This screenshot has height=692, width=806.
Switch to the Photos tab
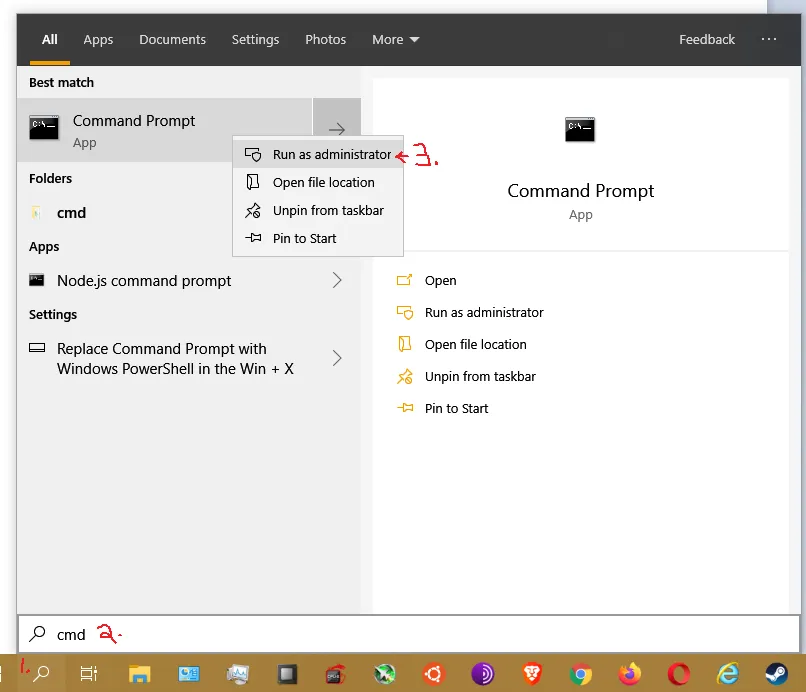click(x=325, y=40)
